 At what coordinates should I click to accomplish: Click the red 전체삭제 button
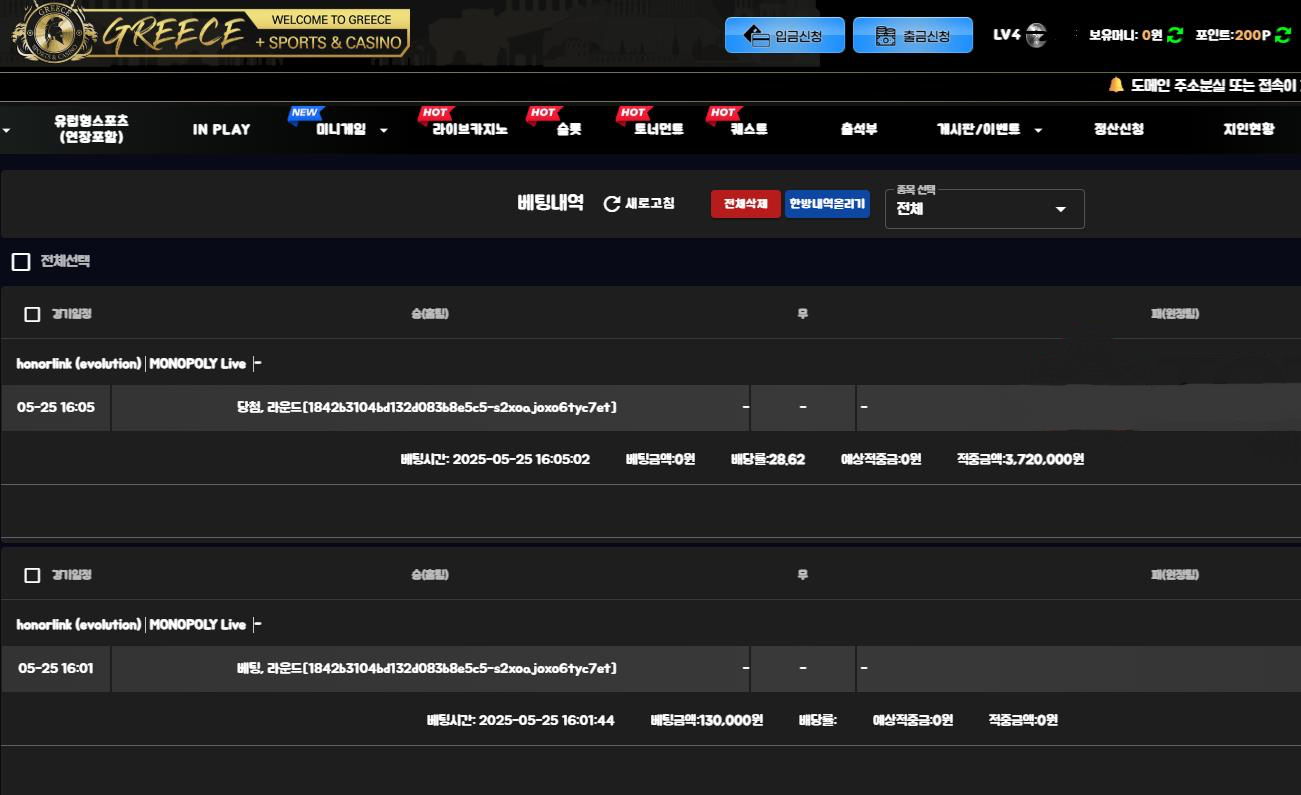(746, 204)
